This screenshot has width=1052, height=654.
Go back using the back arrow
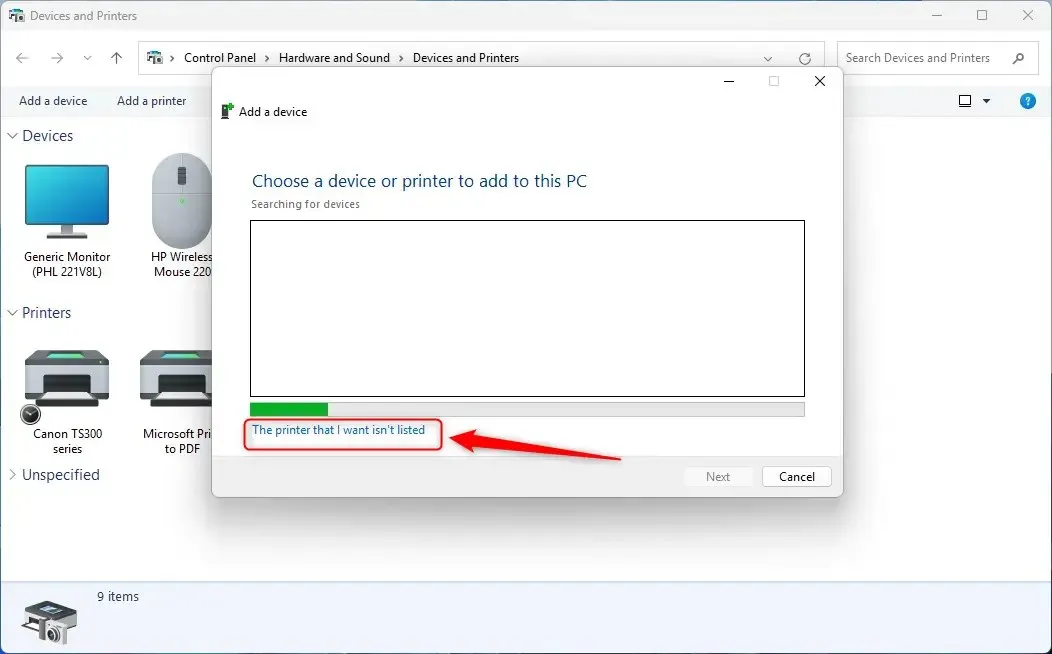22,58
